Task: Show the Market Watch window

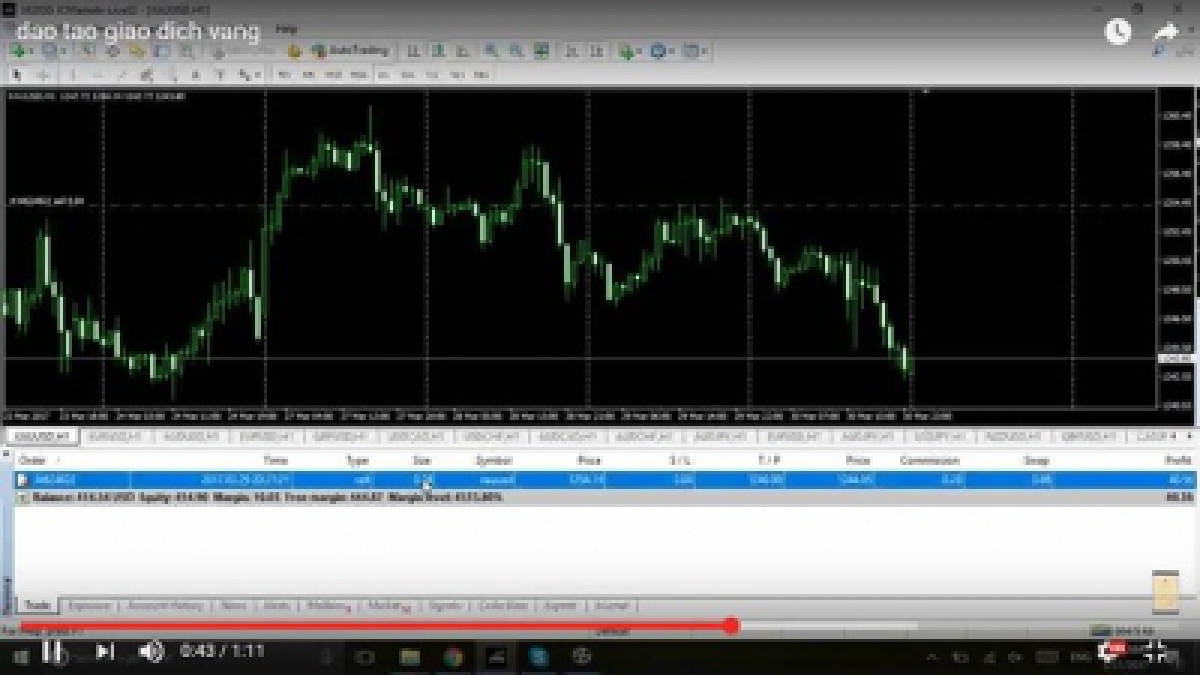Action: point(89,51)
